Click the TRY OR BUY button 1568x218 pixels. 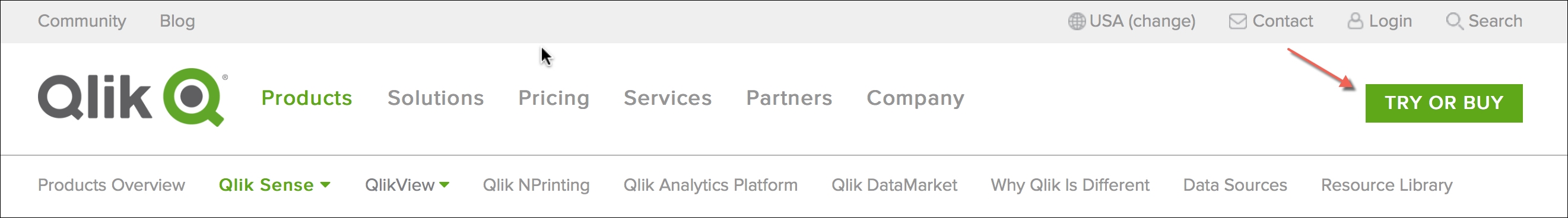[1444, 103]
